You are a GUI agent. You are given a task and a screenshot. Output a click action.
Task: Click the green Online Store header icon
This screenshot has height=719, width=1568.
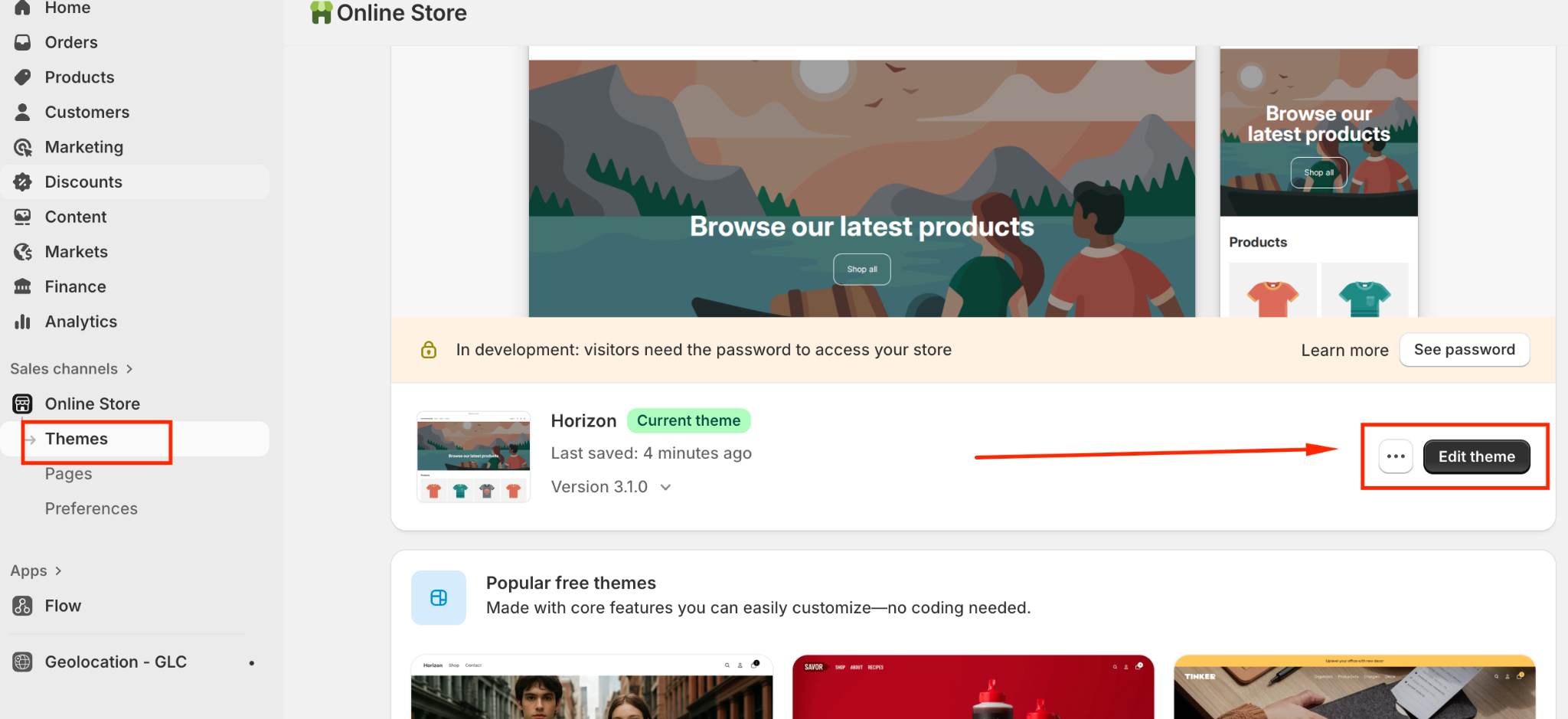coord(321,12)
